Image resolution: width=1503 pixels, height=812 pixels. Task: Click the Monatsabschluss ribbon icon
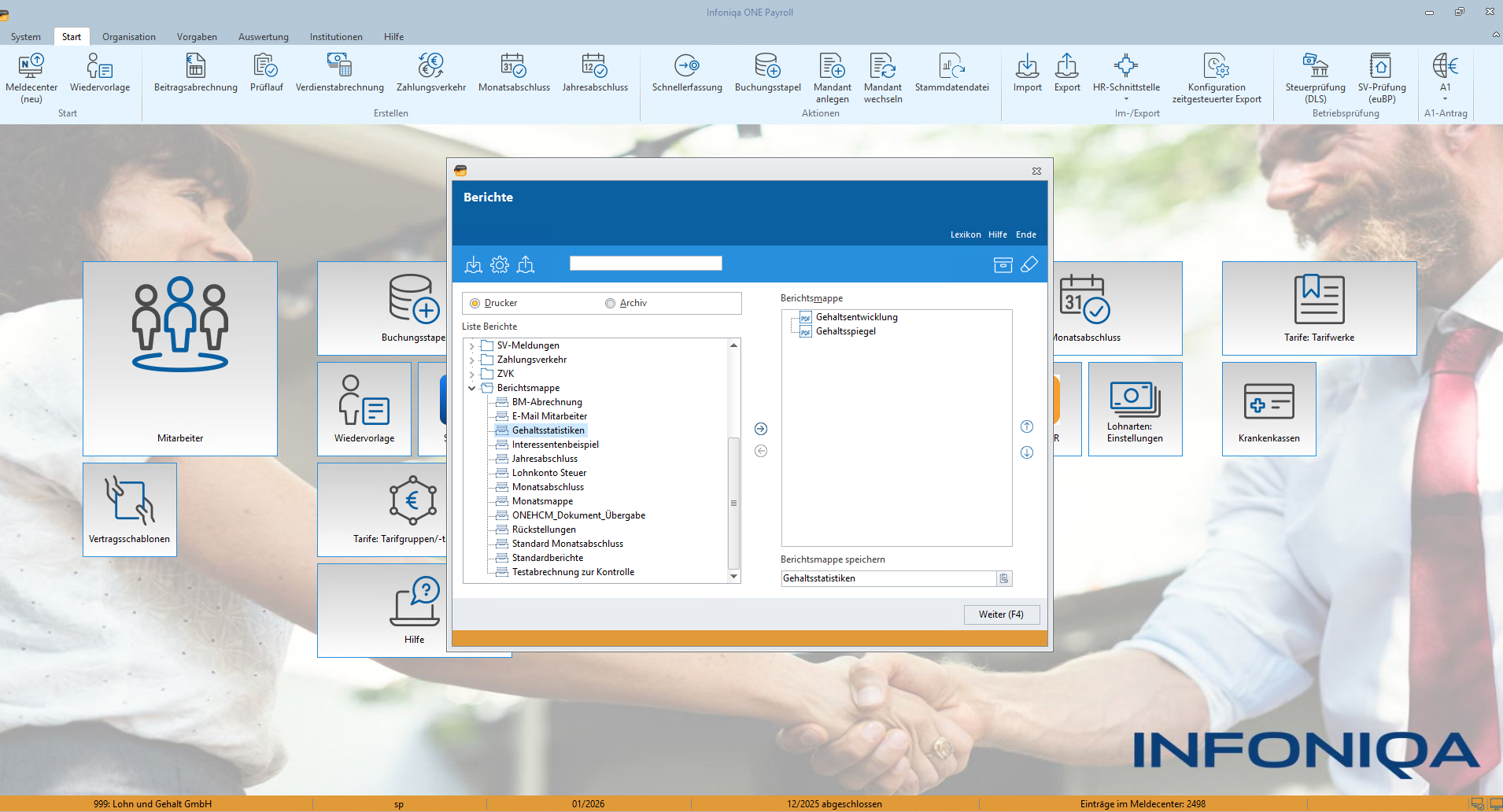pos(514,72)
